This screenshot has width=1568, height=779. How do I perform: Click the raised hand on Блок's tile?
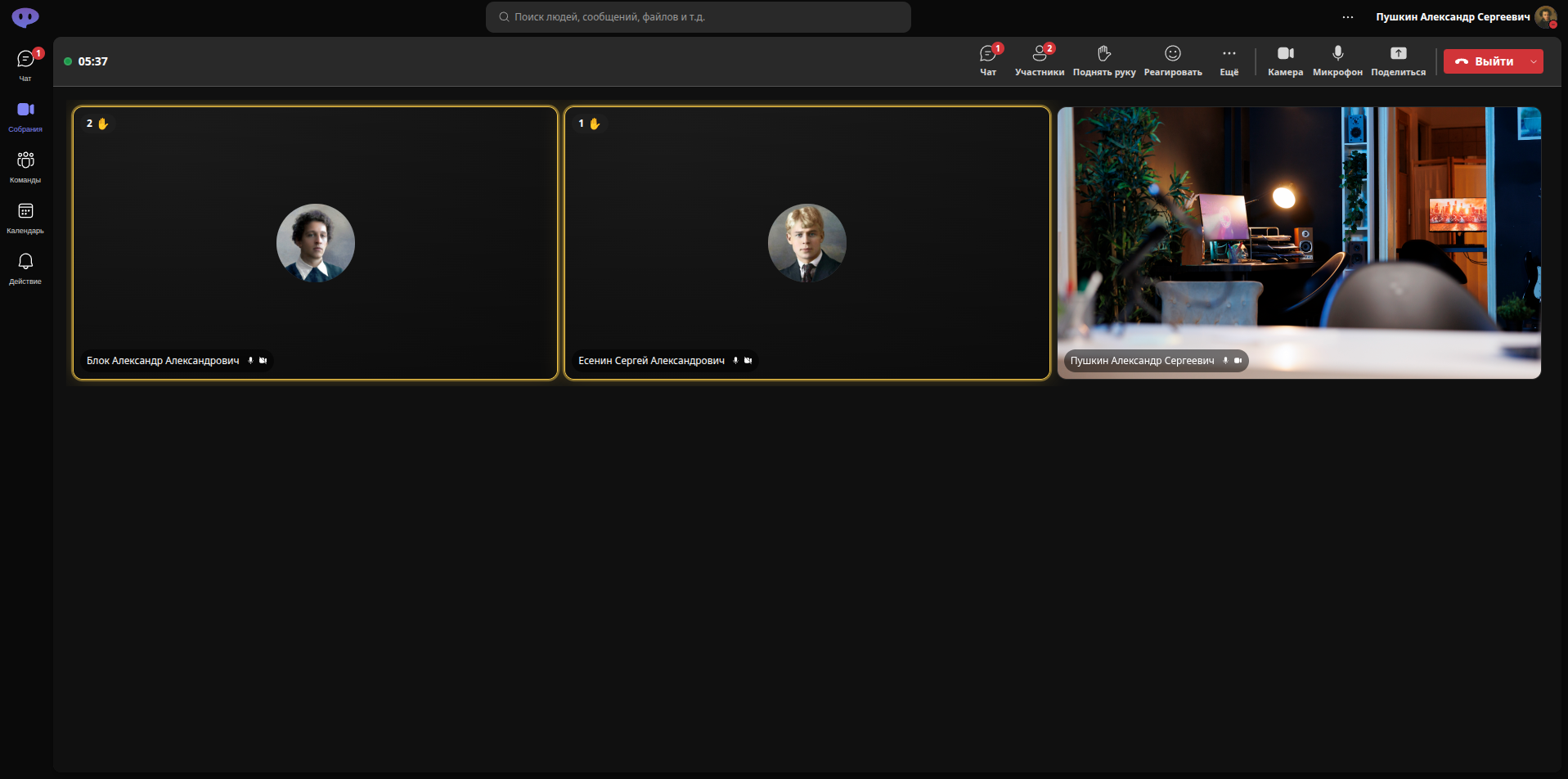(x=103, y=124)
